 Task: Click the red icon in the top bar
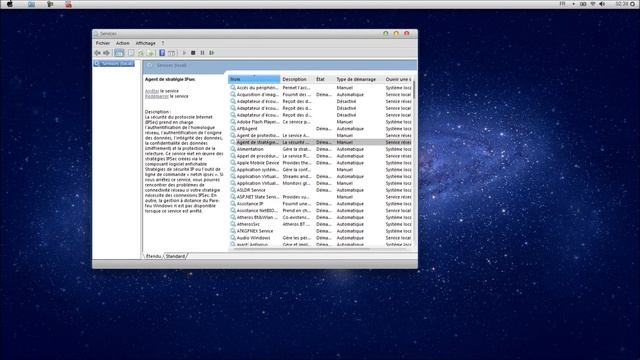69,4
